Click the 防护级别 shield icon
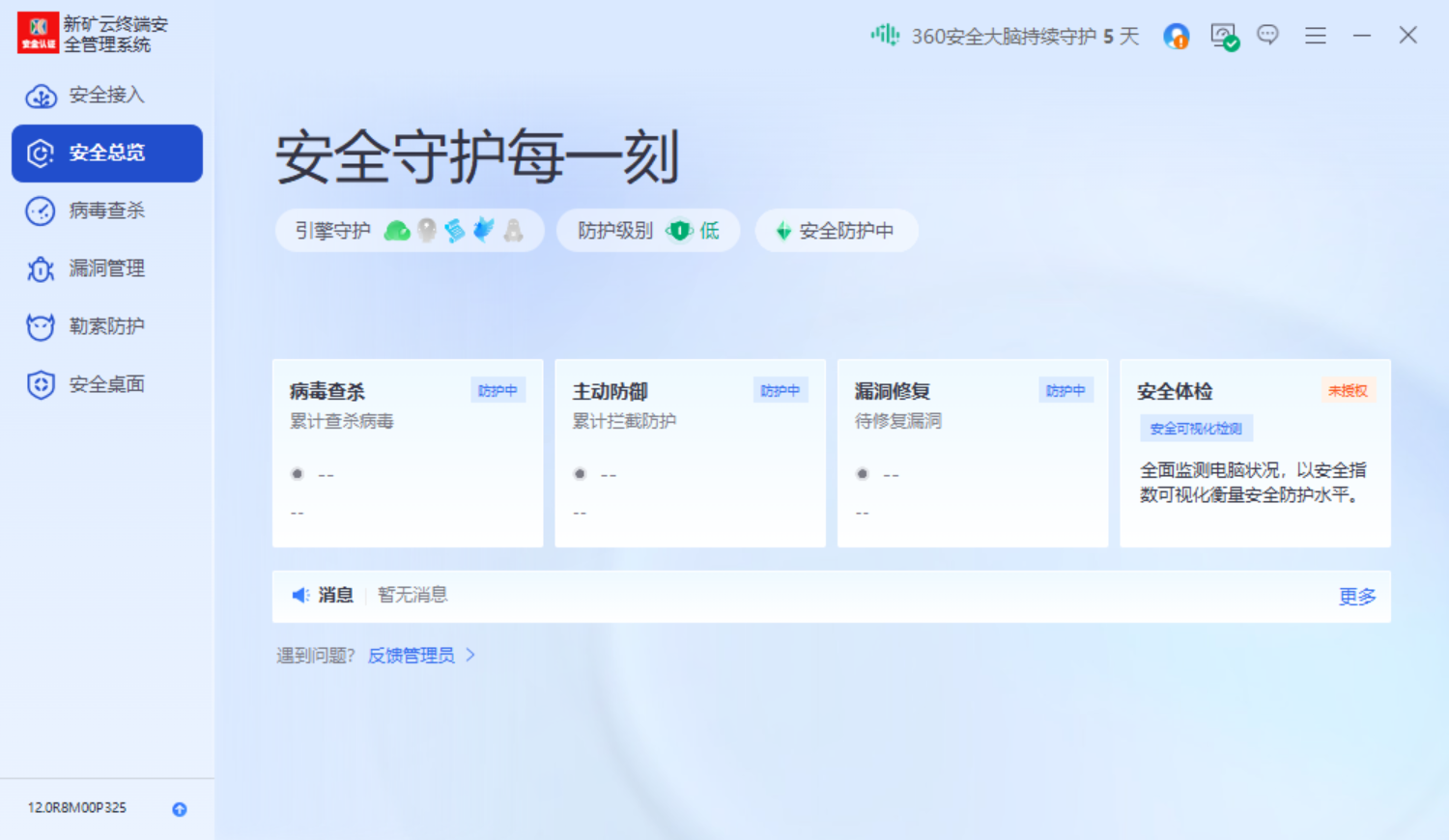 point(680,231)
